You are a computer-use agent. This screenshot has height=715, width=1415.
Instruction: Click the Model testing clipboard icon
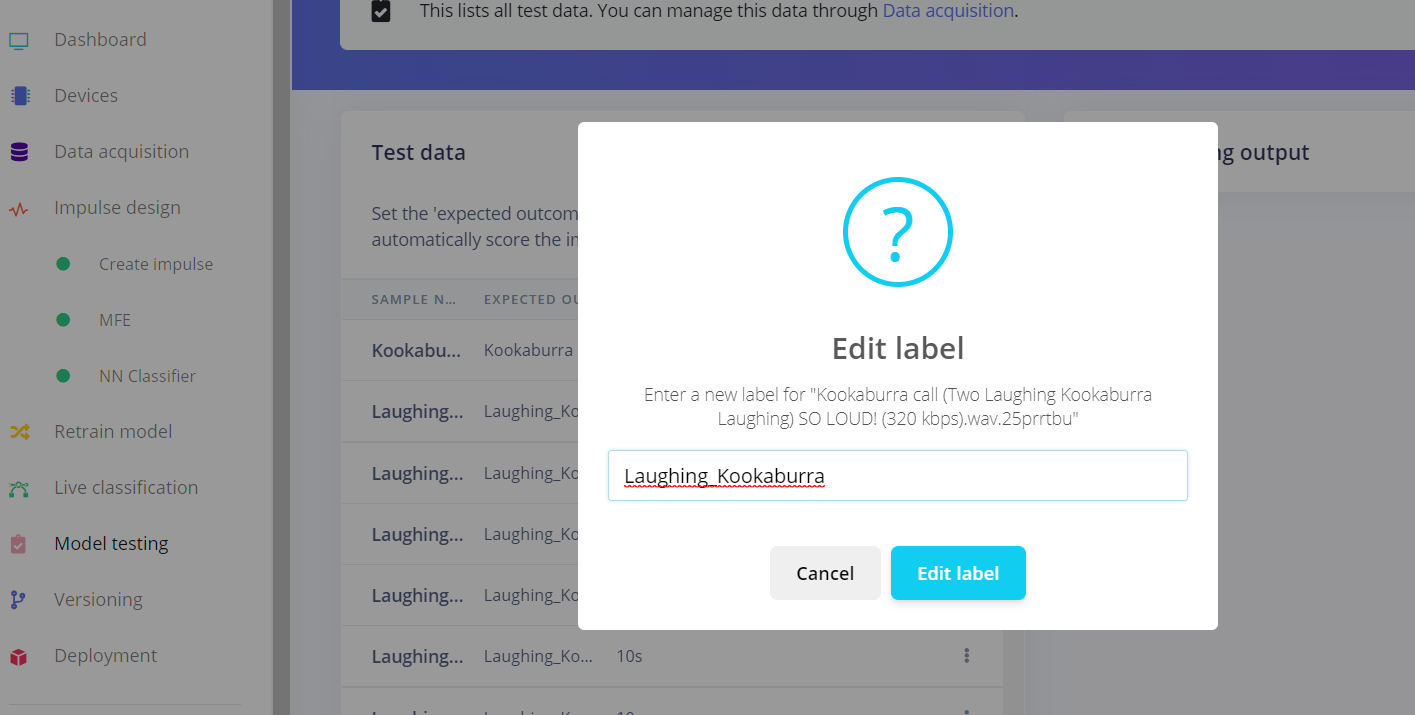pyautogui.click(x=19, y=544)
